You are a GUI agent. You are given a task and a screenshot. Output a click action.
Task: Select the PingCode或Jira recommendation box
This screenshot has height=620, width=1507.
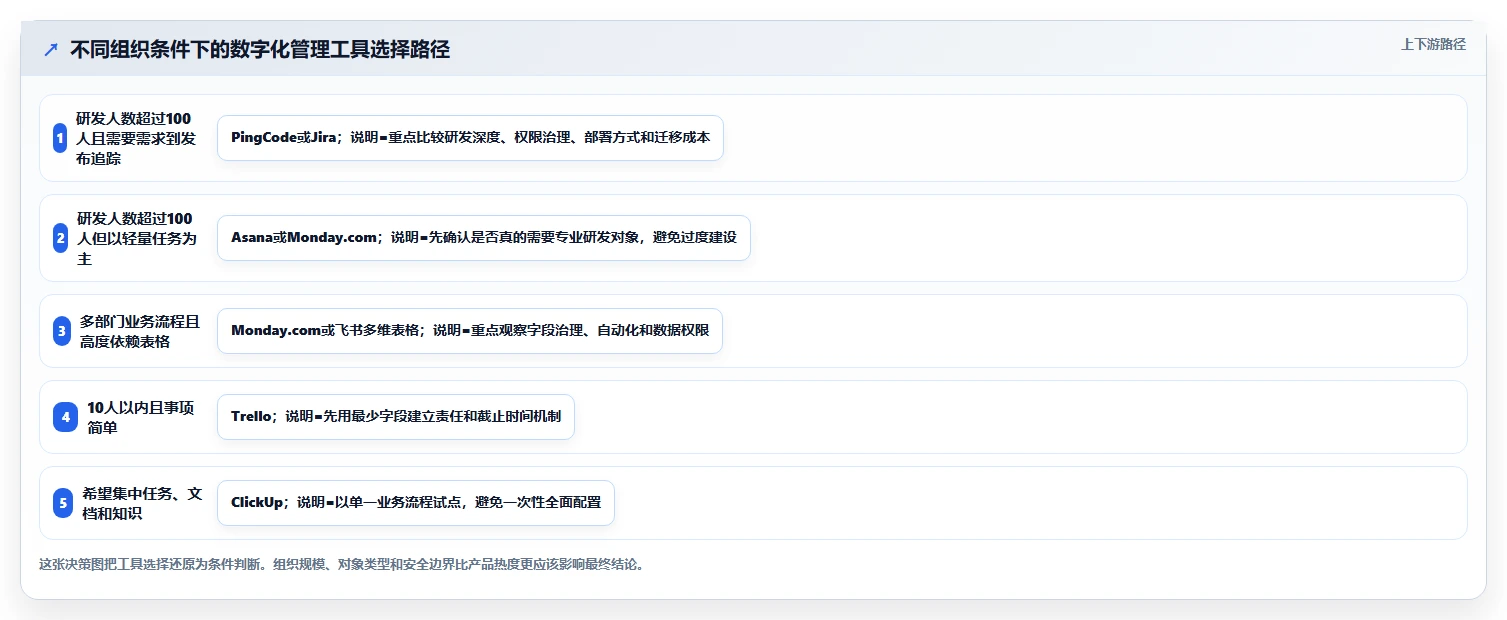[470, 138]
